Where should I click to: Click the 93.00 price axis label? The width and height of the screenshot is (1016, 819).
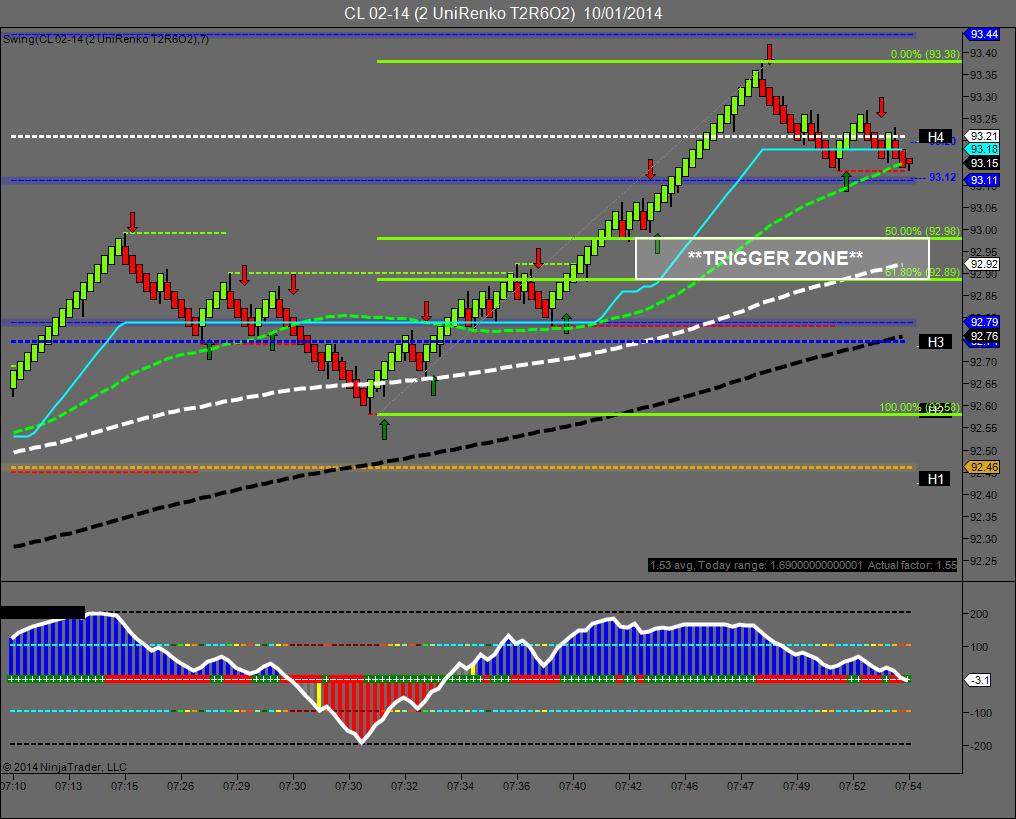(x=983, y=230)
